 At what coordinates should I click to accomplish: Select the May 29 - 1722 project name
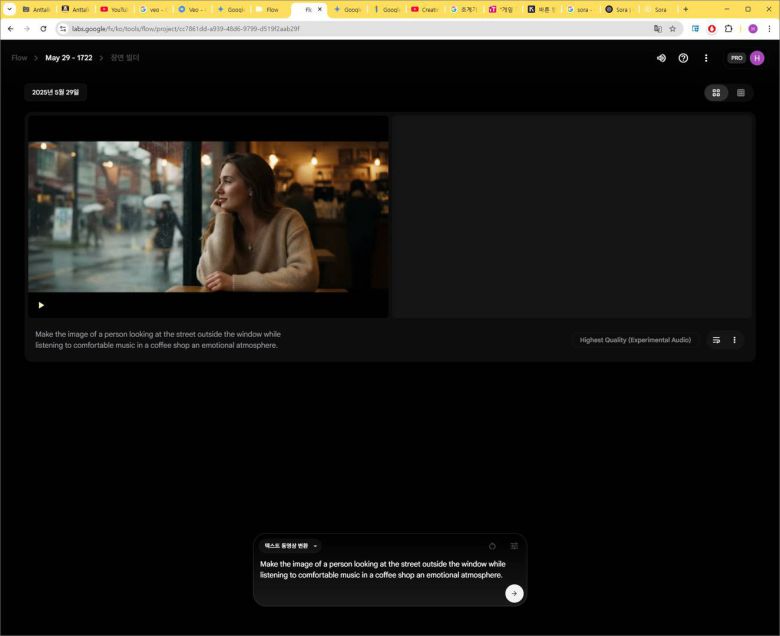(68, 58)
